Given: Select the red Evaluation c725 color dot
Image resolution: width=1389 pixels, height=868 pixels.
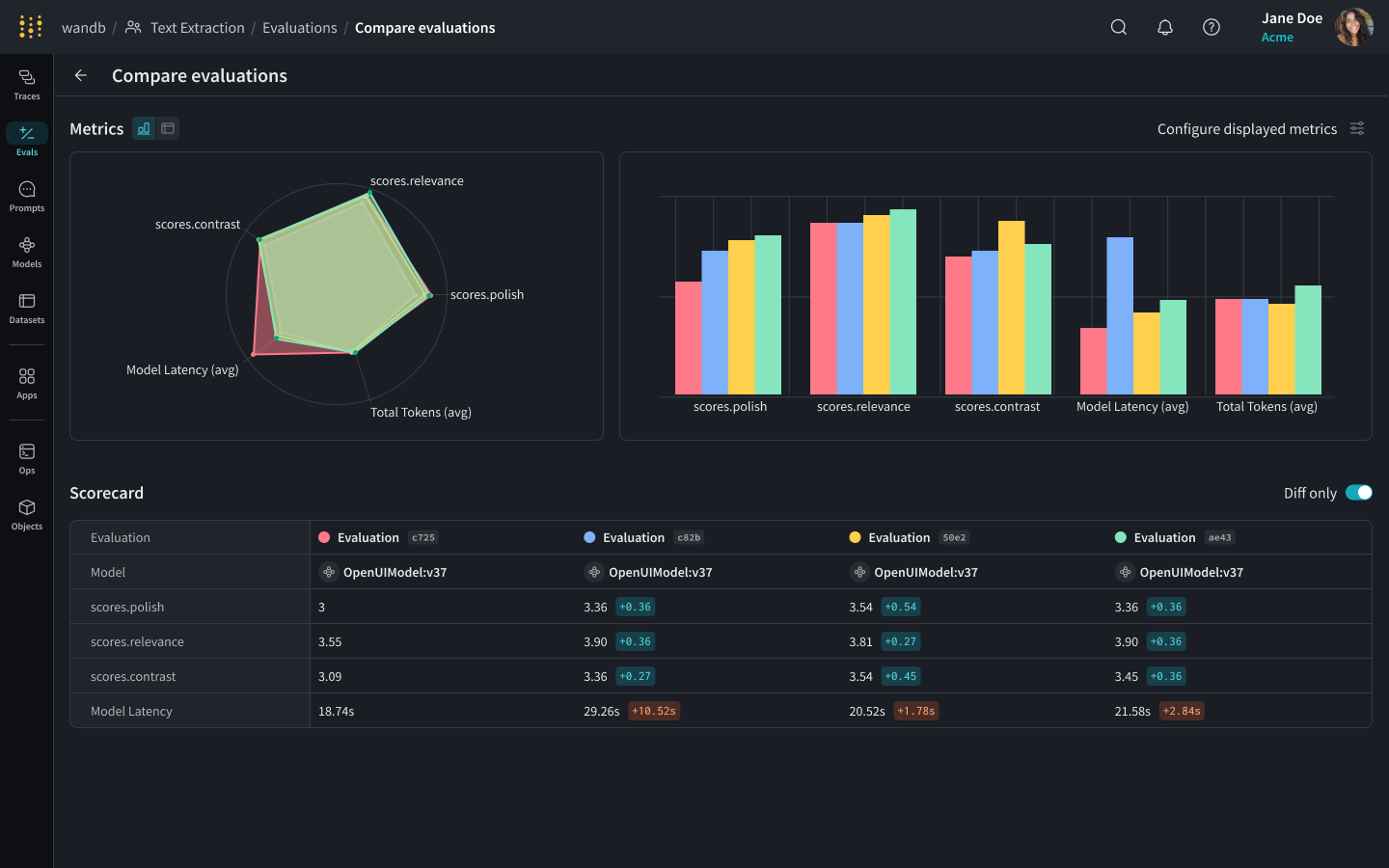Looking at the screenshot, I should [325, 537].
